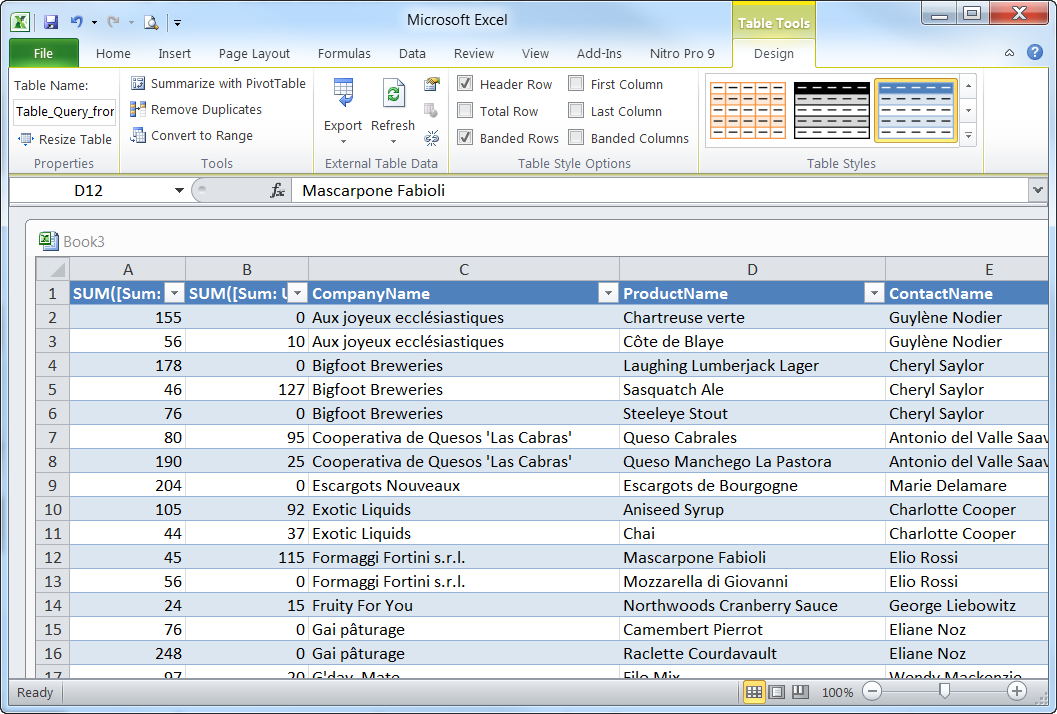Screen dimensions: 1057x714
Task: Apply the black table style
Action: click(832, 110)
